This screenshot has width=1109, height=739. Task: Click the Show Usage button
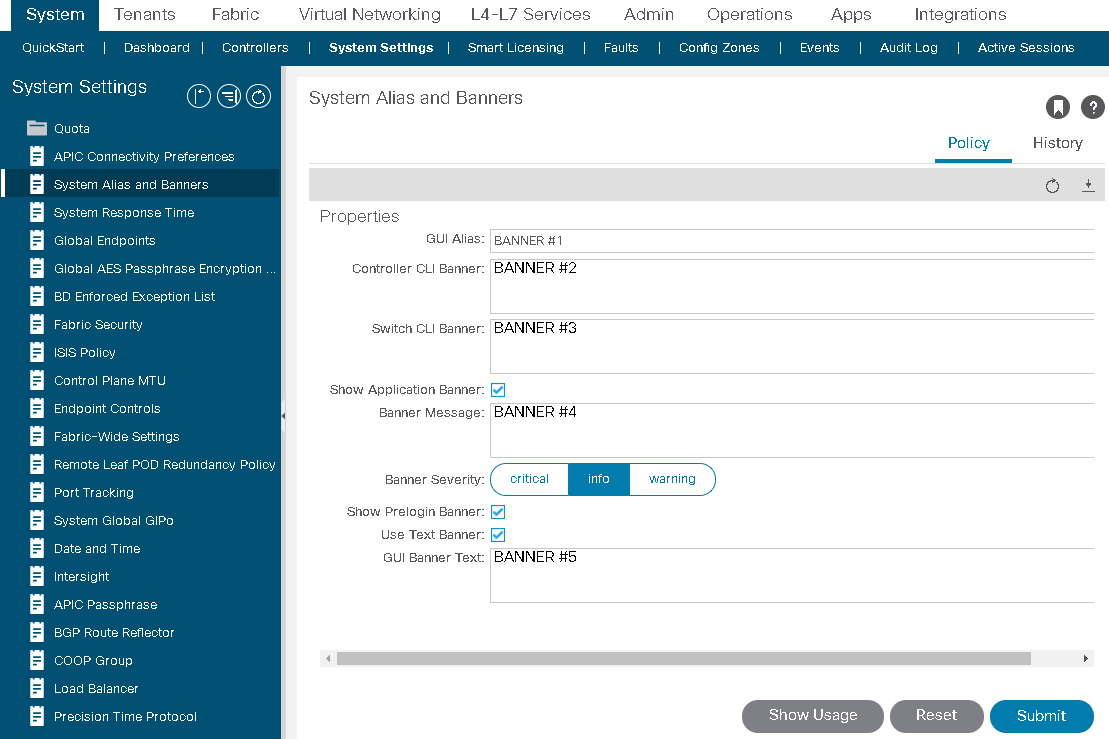(813, 716)
